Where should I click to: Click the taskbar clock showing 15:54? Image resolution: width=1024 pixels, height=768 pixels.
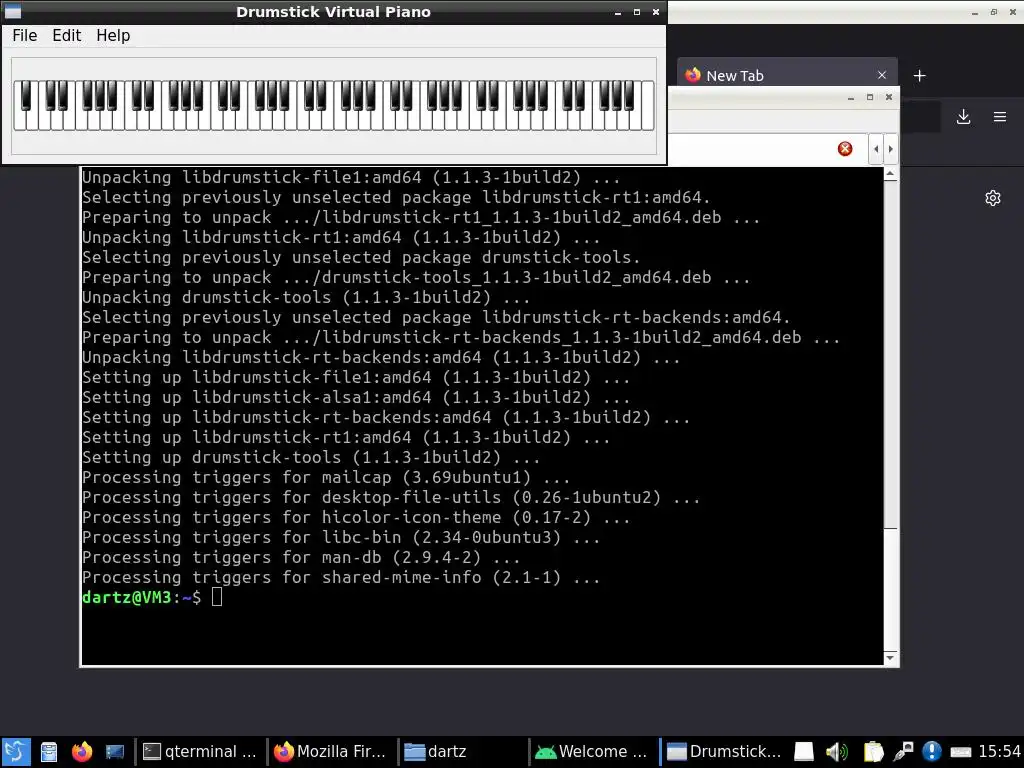(x=999, y=752)
